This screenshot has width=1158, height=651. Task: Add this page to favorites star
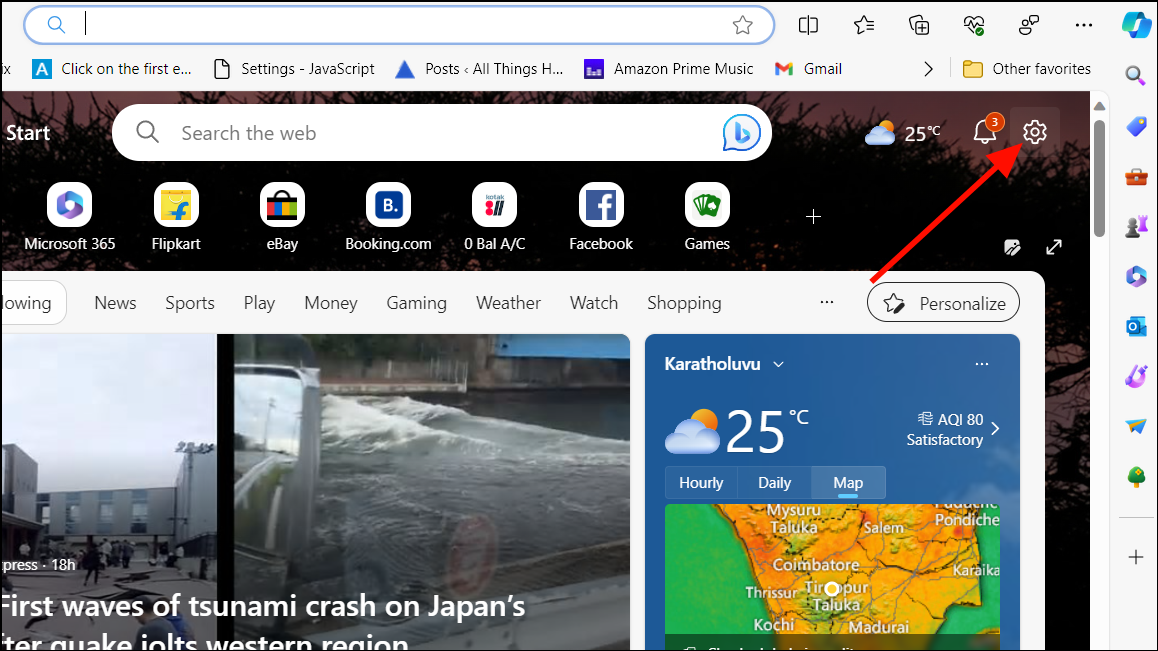742,25
